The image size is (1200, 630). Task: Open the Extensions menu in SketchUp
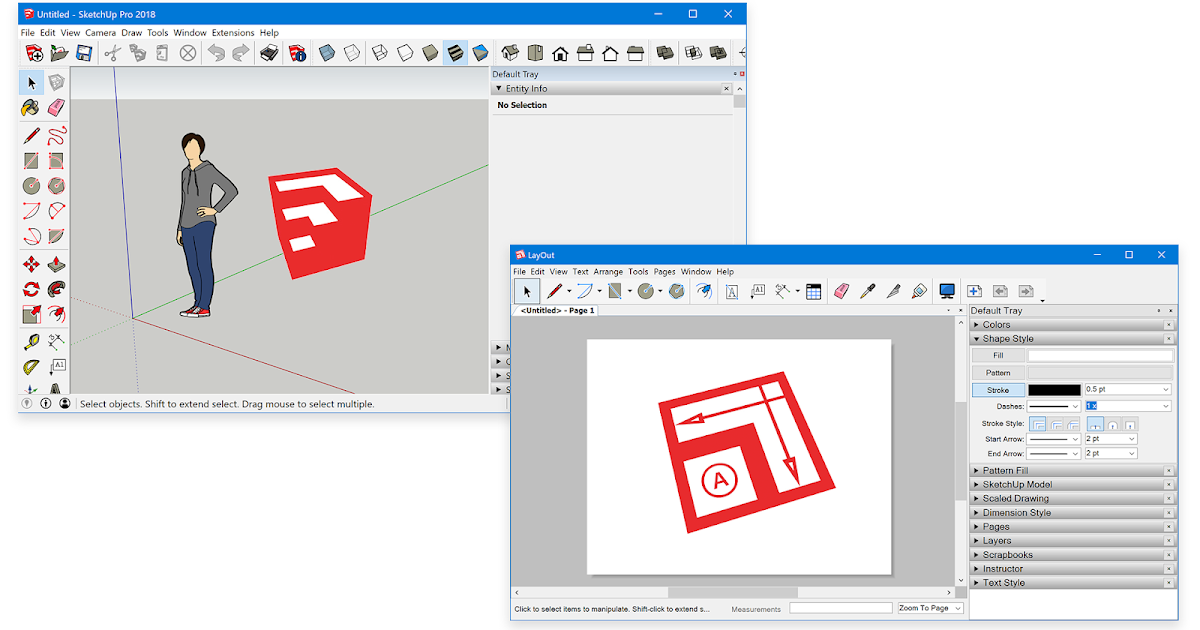pyautogui.click(x=233, y=33)
